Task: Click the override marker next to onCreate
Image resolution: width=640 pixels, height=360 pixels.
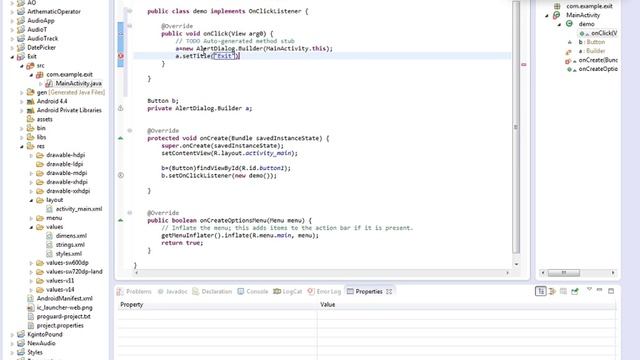Action: point(120,138)
